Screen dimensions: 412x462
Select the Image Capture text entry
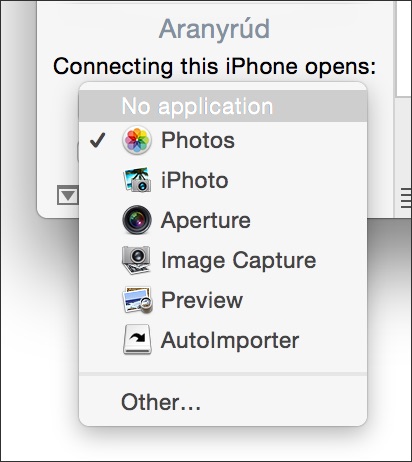click(239, 261)
